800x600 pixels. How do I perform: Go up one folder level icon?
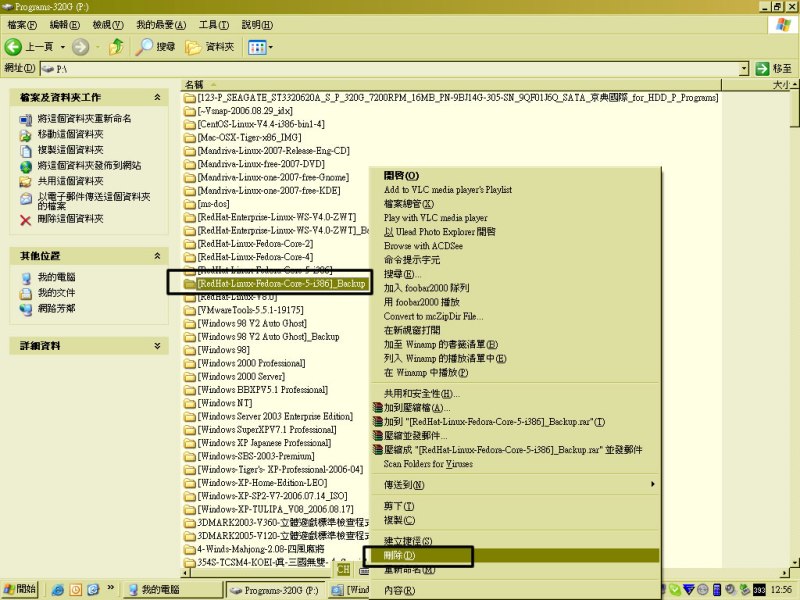(x=117, y=47)
